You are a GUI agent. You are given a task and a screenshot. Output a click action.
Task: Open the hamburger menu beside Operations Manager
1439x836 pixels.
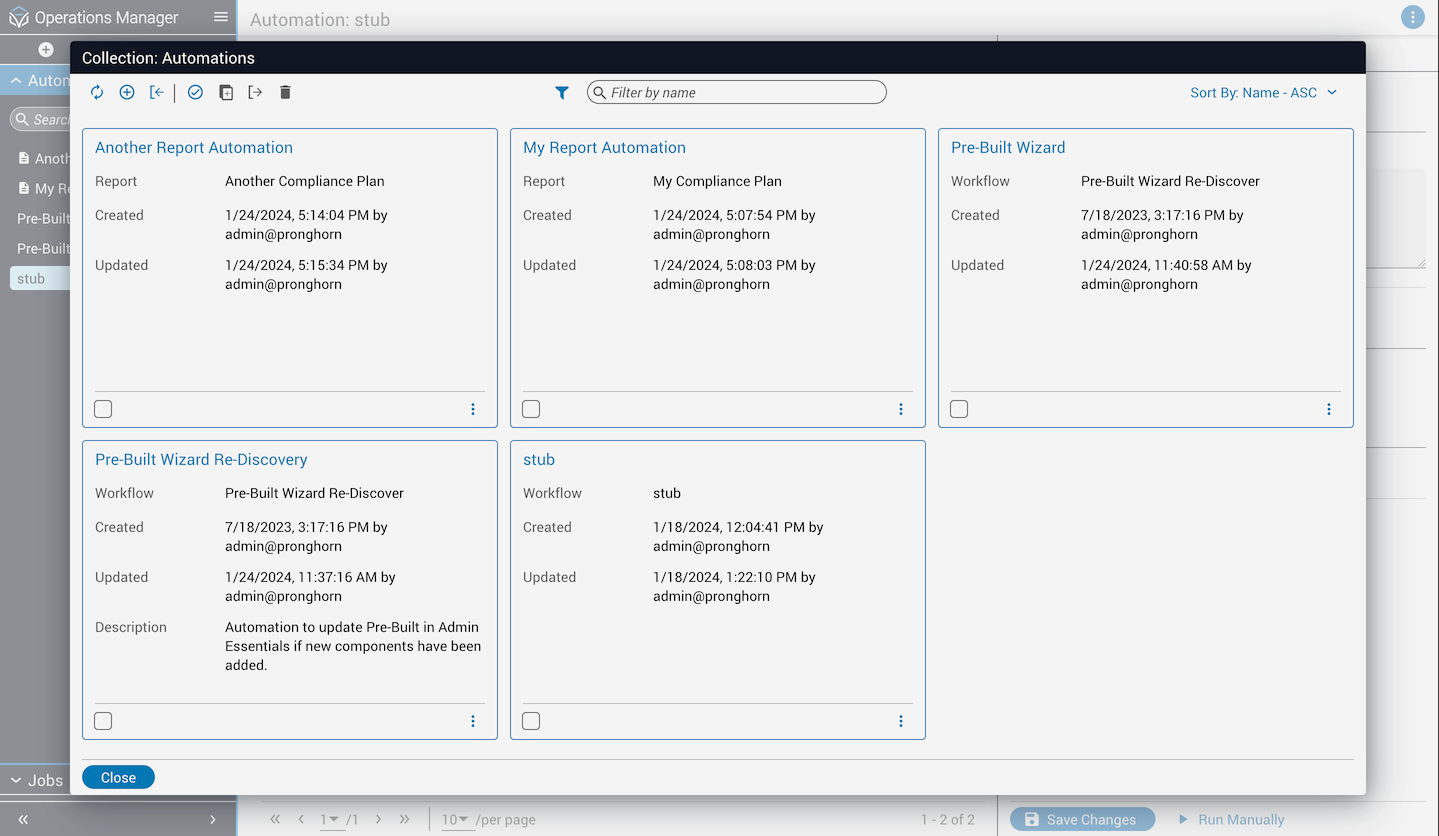pos(221,17)
